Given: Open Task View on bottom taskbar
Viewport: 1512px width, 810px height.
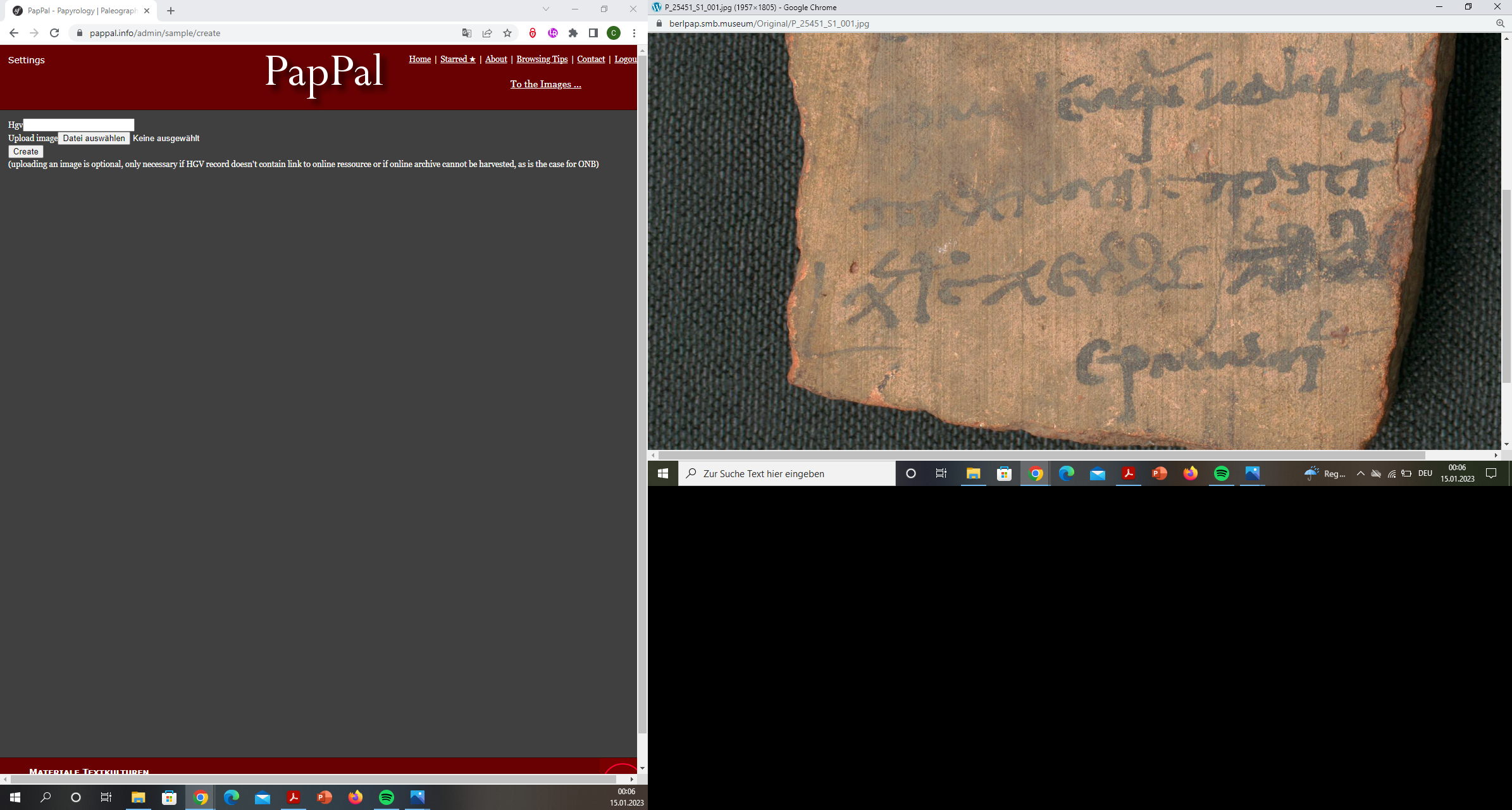Looking at the screenshot, I should coord(106,797).
